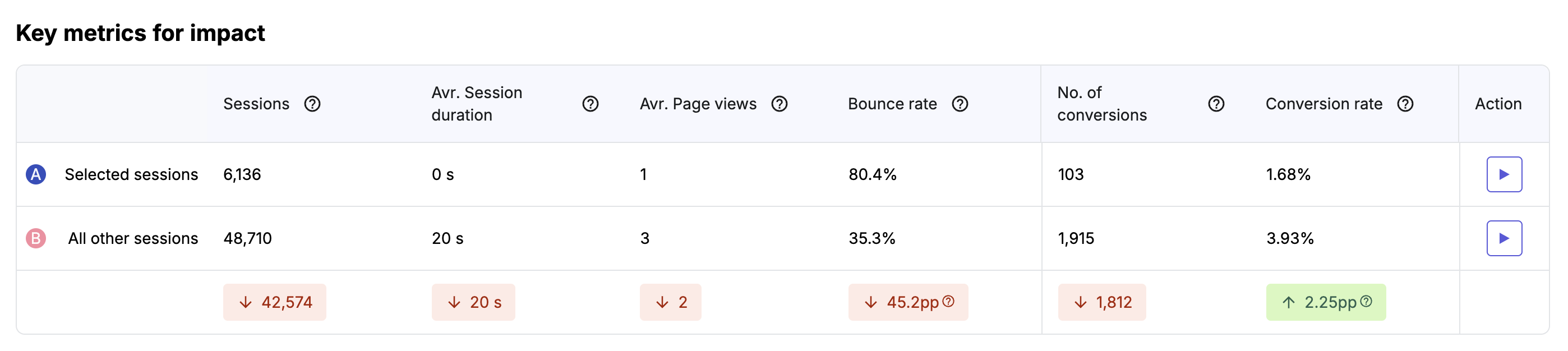Click help icon beside 45.2pp difference
Image resolution: width=1568 pixels, height=351 pixels.
pos(948,301)
